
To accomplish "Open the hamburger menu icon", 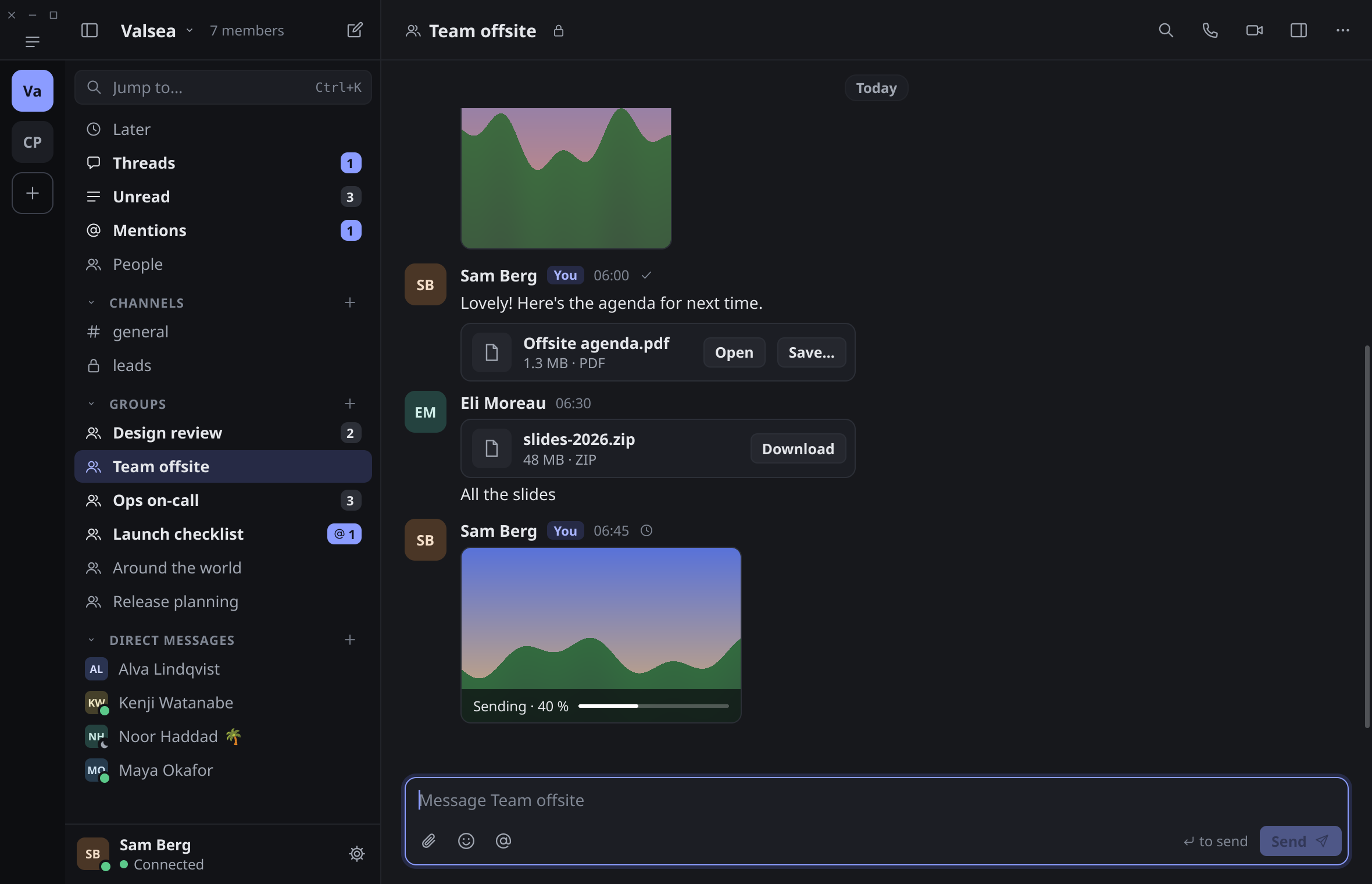I will tap(33, 41).
